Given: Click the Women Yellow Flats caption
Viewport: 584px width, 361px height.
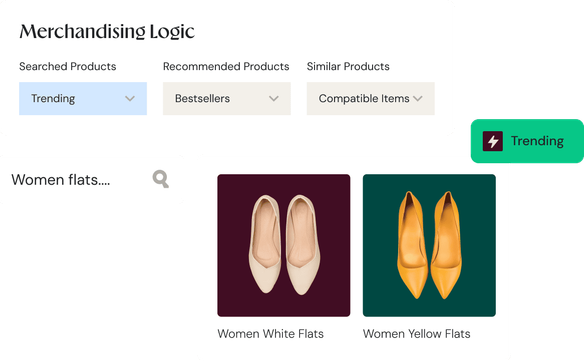Looking at the screenshot, I should click(416, 334).
